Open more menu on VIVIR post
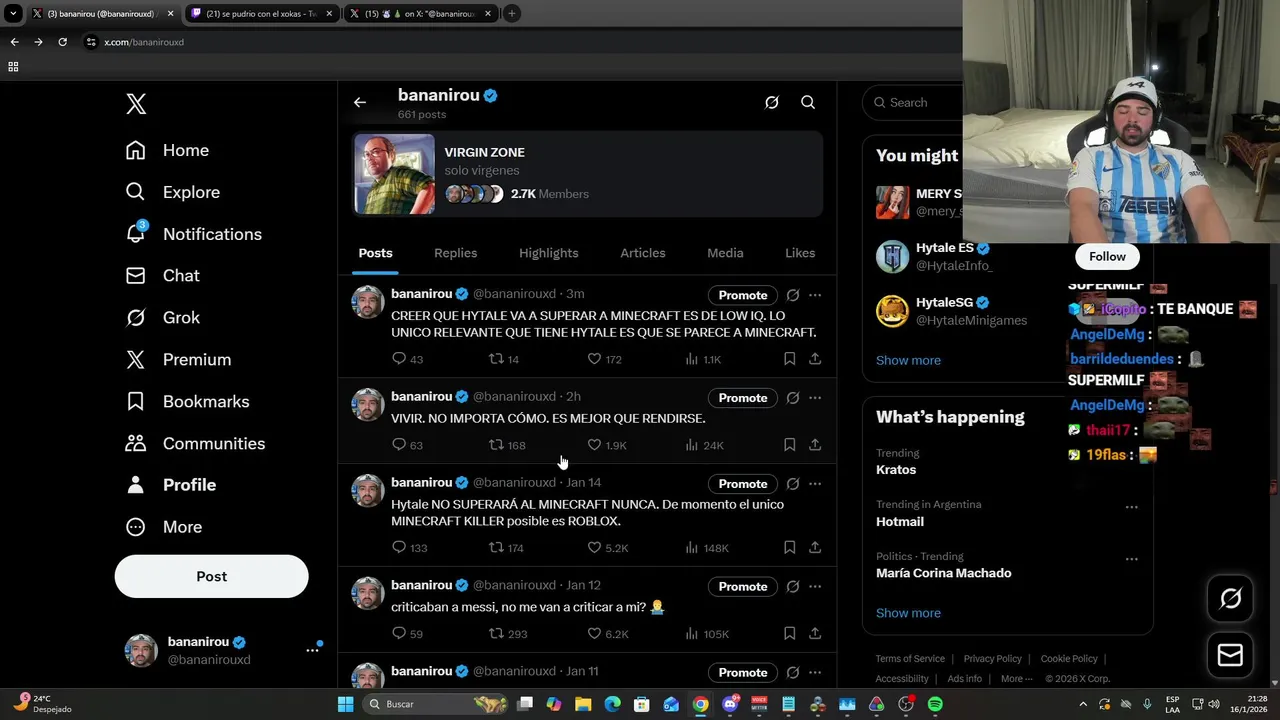The width and height of the screenshot is (1280, 720). click(x=815, y=398)
